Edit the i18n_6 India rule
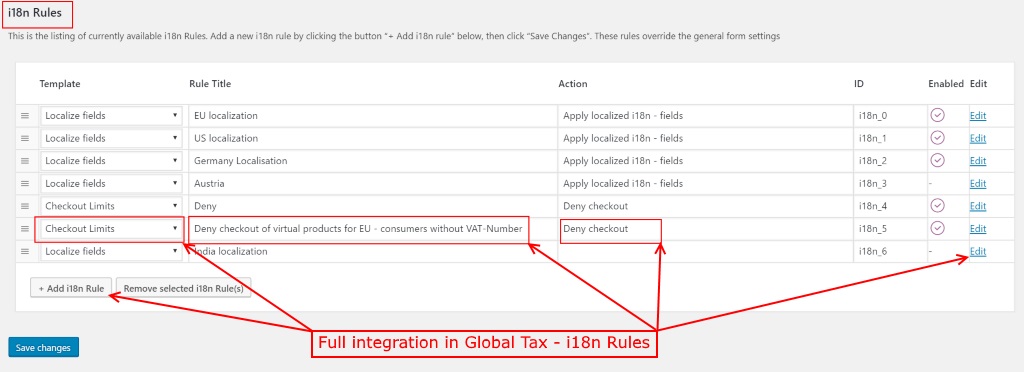1024x372 pixels. pos(978,251)
